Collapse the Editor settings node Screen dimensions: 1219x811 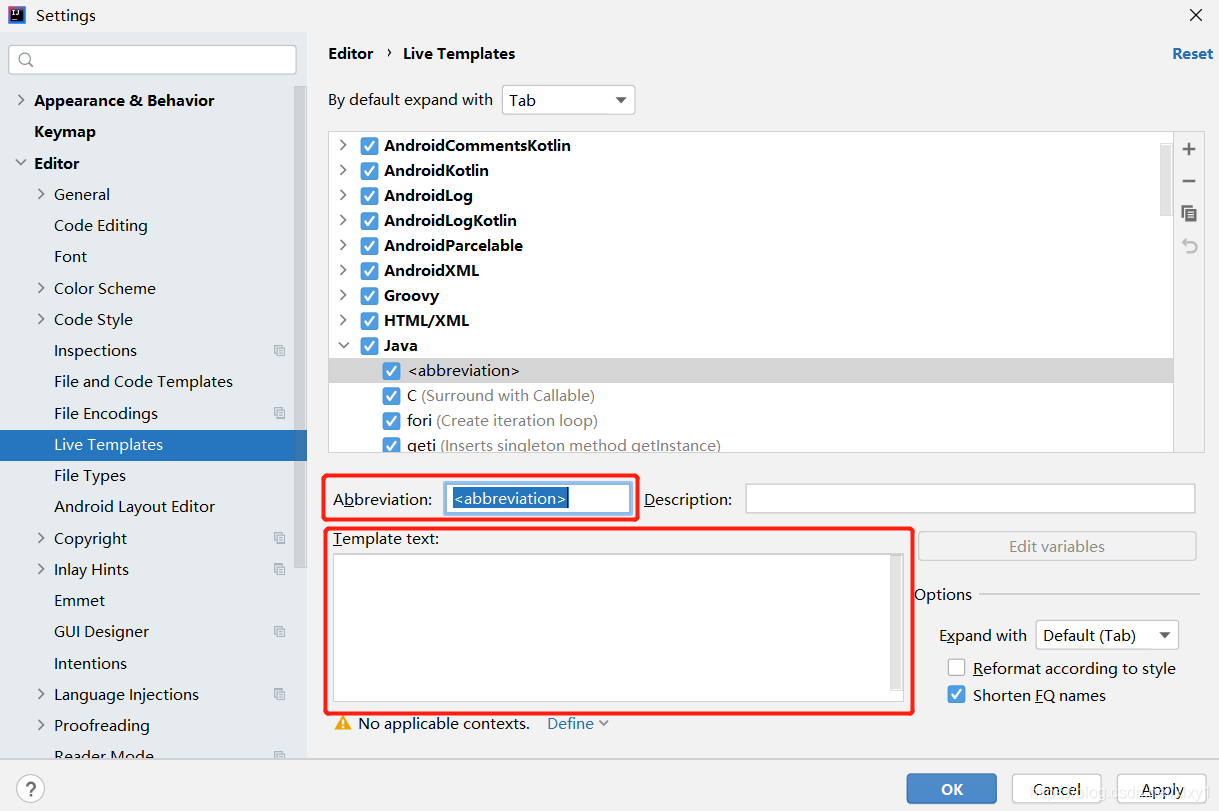(21, 163)
